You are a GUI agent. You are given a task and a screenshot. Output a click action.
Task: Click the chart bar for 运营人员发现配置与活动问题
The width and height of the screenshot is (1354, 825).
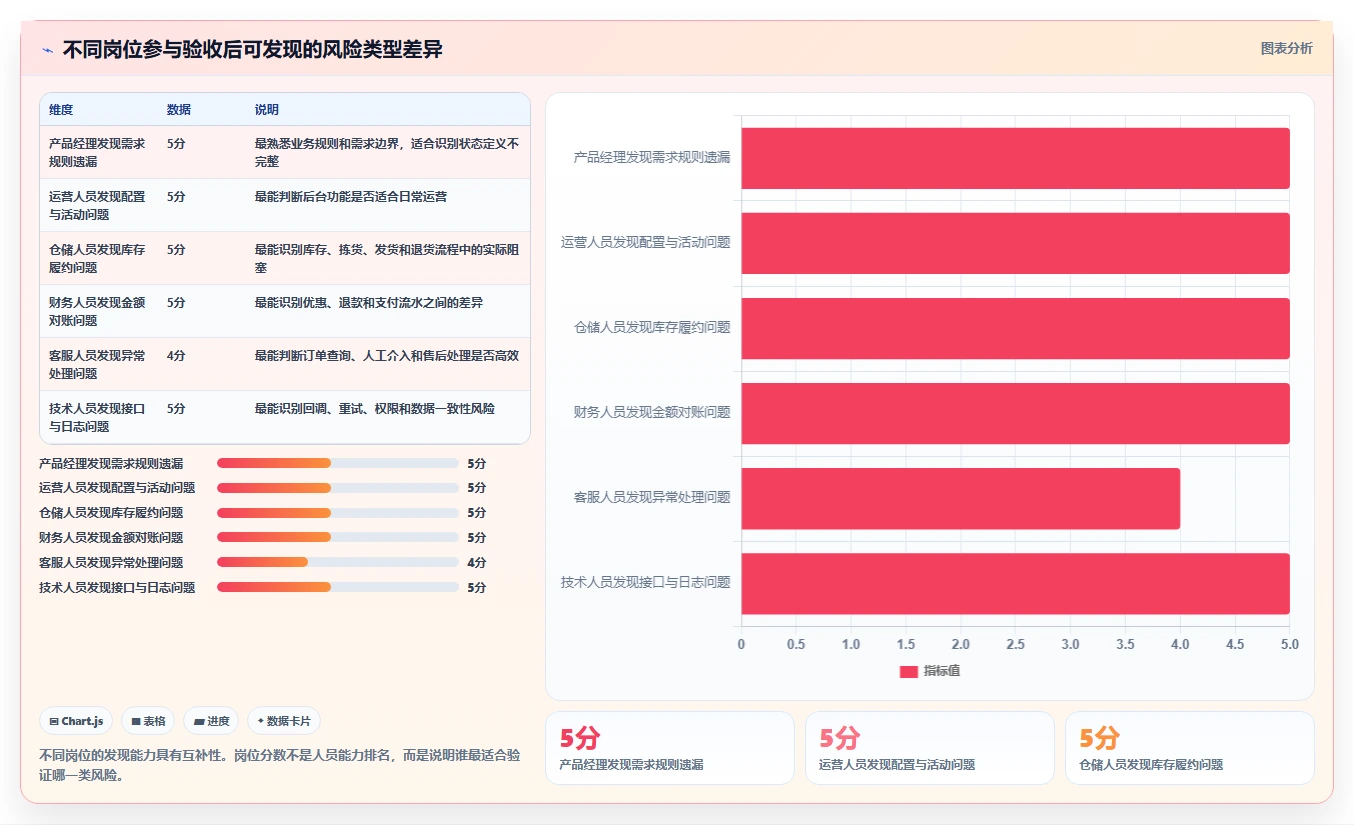click(x=1015, y=243)
